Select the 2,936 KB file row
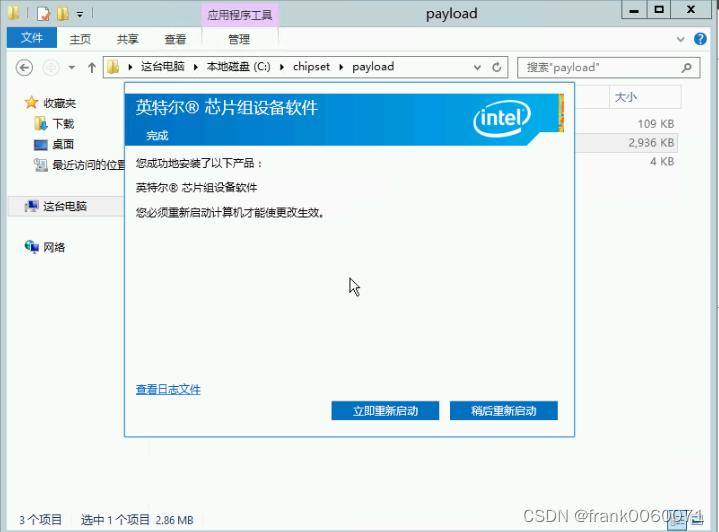Image resolution: width=719 pixels, height=532 pixels. (x=626, y=143)
